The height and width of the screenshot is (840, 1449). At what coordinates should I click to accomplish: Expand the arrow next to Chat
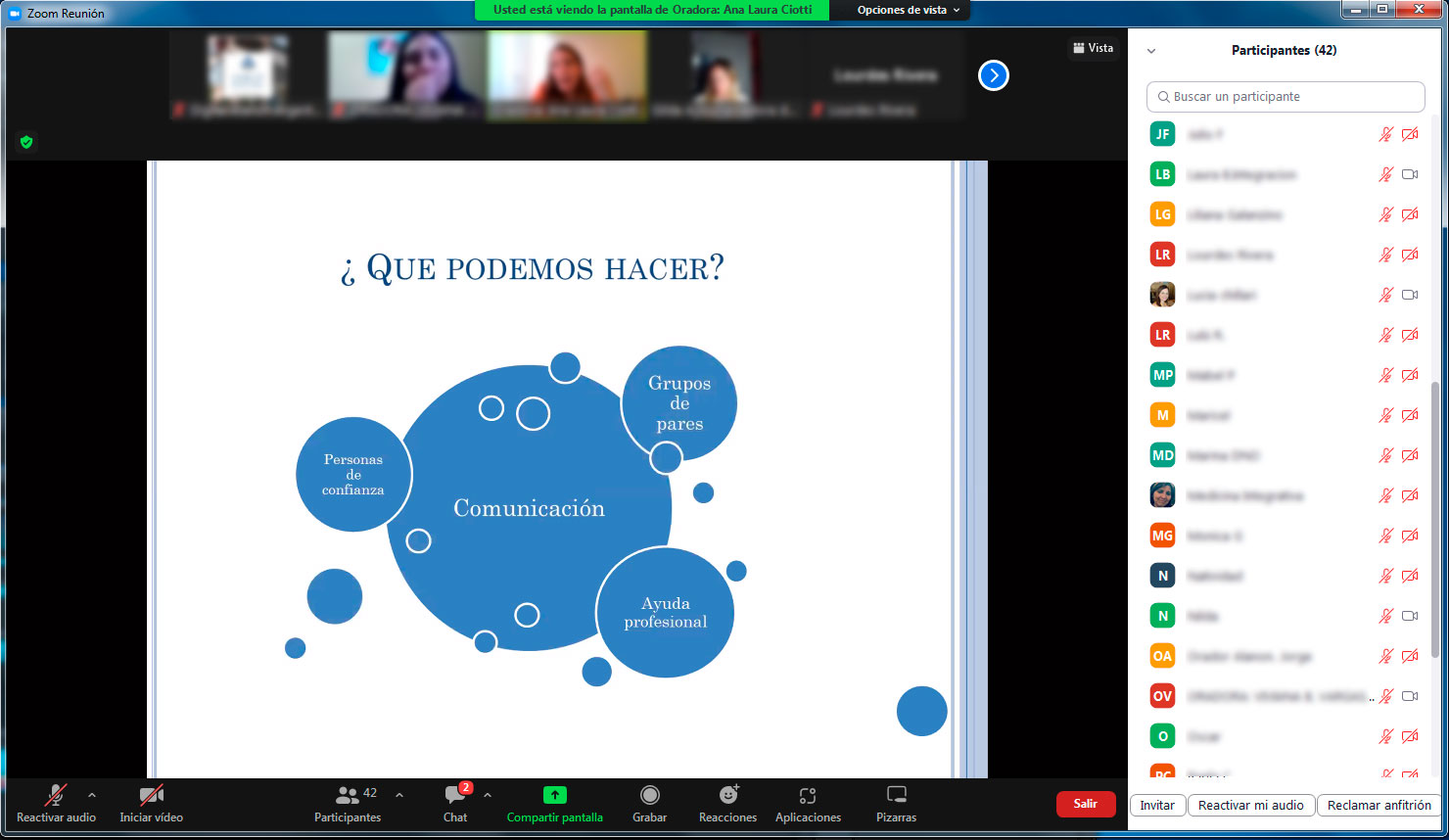tap(488, 795)
